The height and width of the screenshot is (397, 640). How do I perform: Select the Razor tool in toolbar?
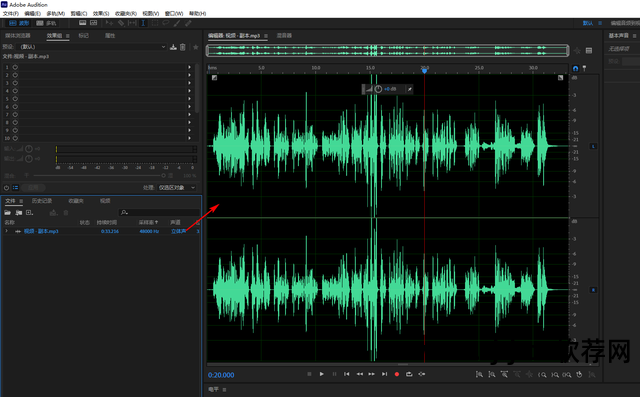coord(121,23)
